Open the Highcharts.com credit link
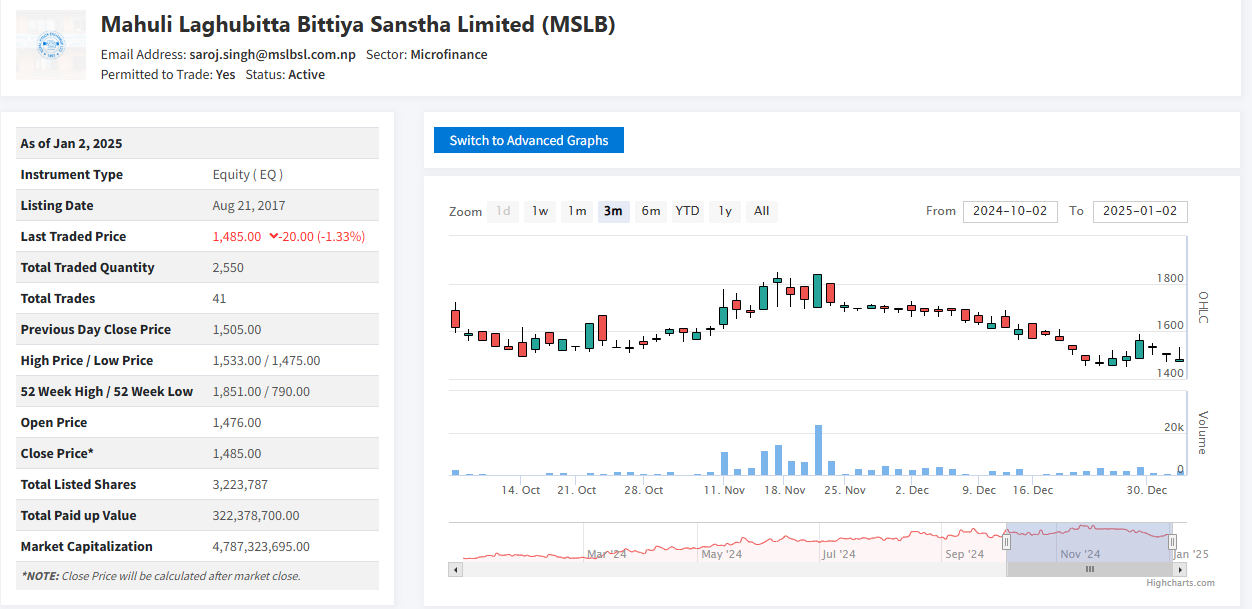The image size is (1252, 609). 1180,583
